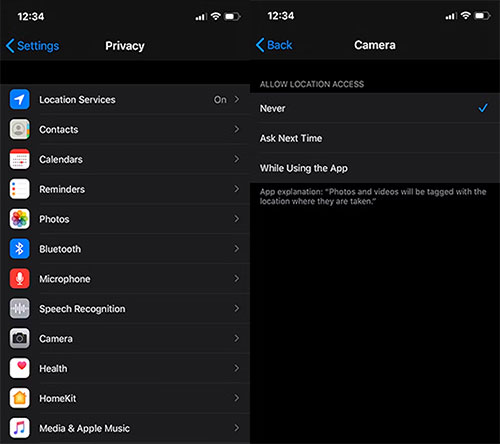Image resolution: width=500 pixels, height=444 pixels.
Task: Open Calendars row chevron
Action: coord(237,159)
